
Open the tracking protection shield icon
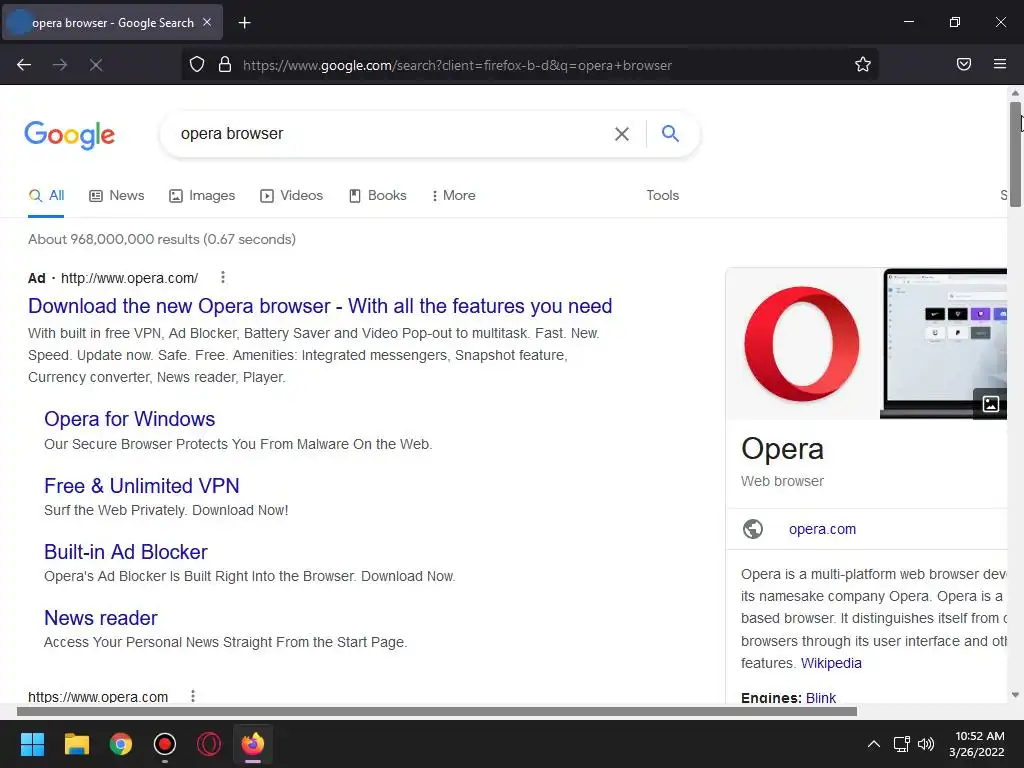[x=197, y=64]
